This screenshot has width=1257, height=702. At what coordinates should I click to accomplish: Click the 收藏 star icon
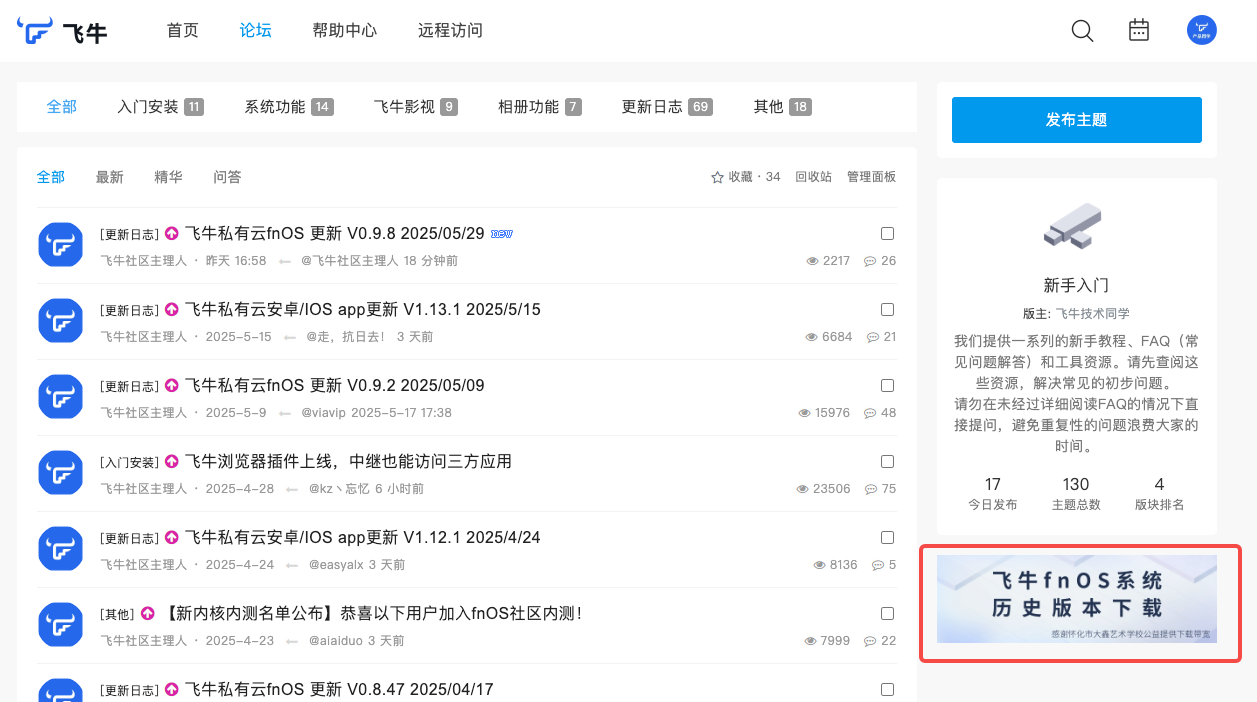click(717, 177)
